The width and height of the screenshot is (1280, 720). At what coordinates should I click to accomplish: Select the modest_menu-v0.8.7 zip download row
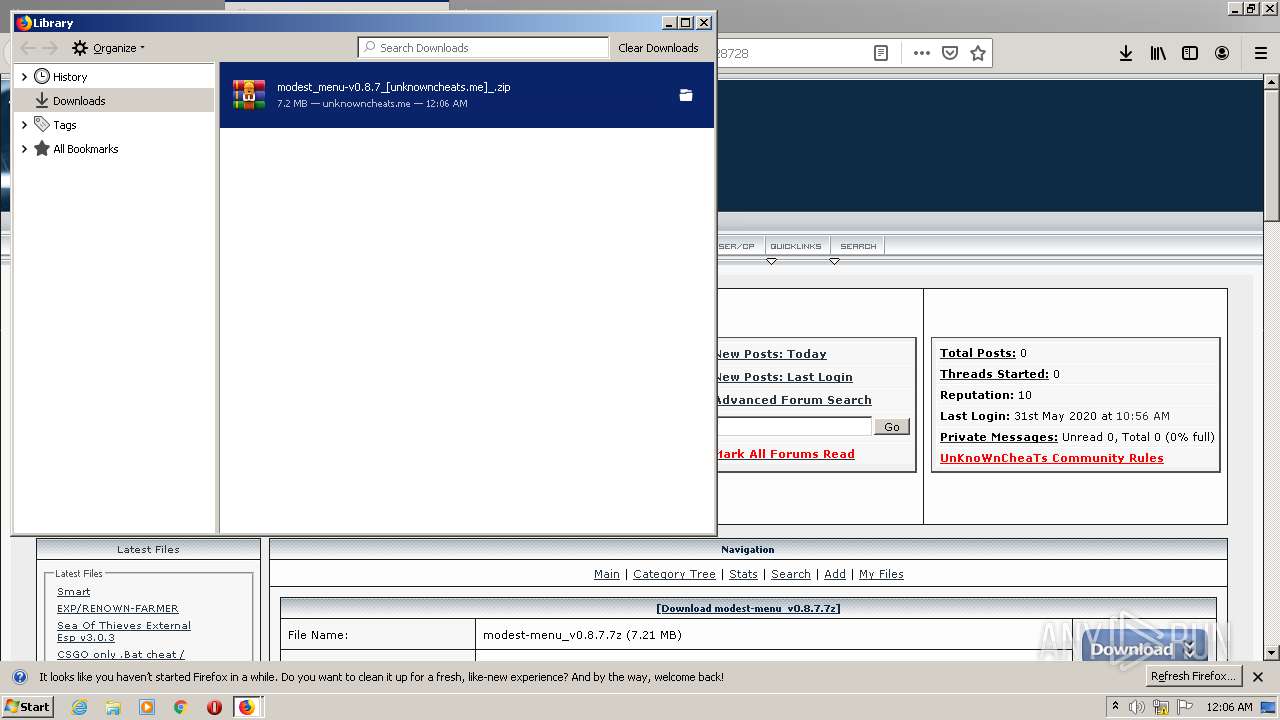click(x=467, y=95)
